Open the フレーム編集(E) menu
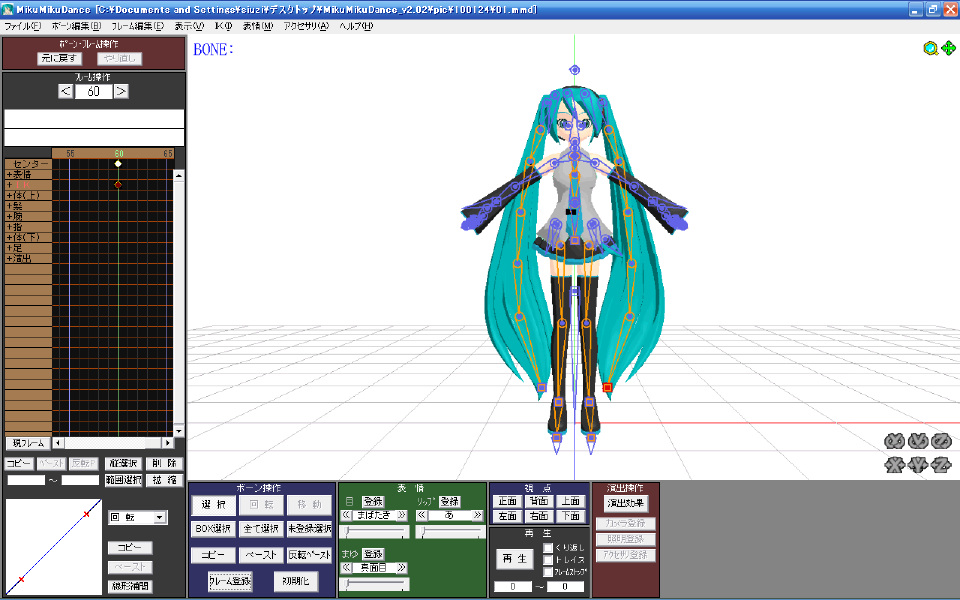Screen dimensions: 960x600 point(138,26)
